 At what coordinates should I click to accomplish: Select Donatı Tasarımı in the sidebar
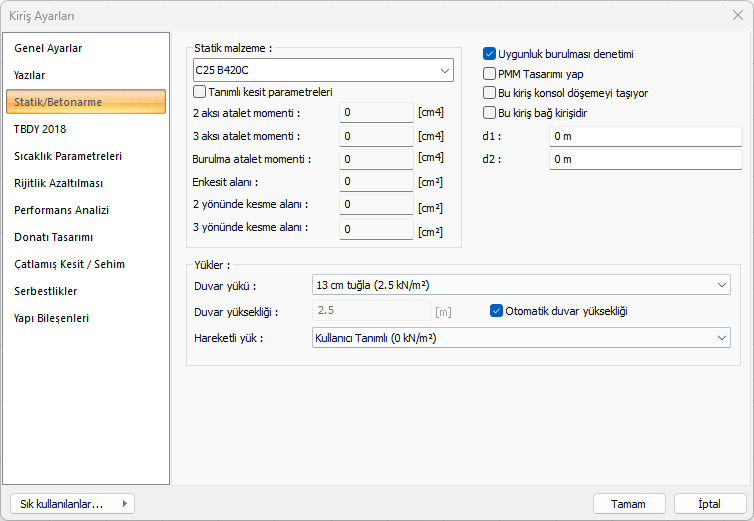coord(54,237)
